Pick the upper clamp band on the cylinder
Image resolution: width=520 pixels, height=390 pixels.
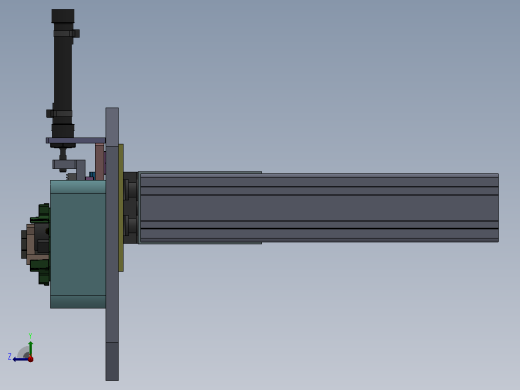66,33
